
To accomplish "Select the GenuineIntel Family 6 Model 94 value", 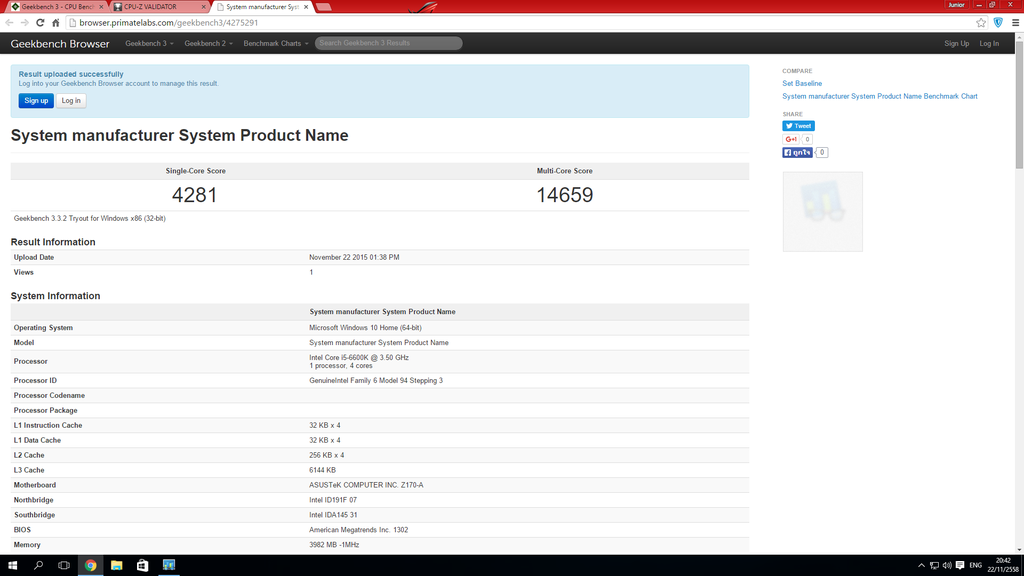I will [x=376, y=381].
